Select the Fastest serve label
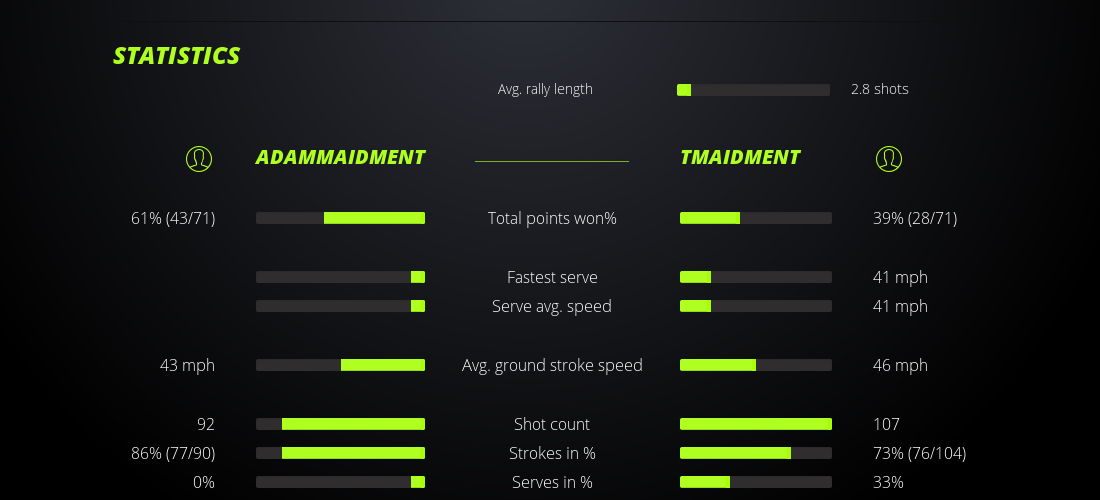 [x=552, y=277]
